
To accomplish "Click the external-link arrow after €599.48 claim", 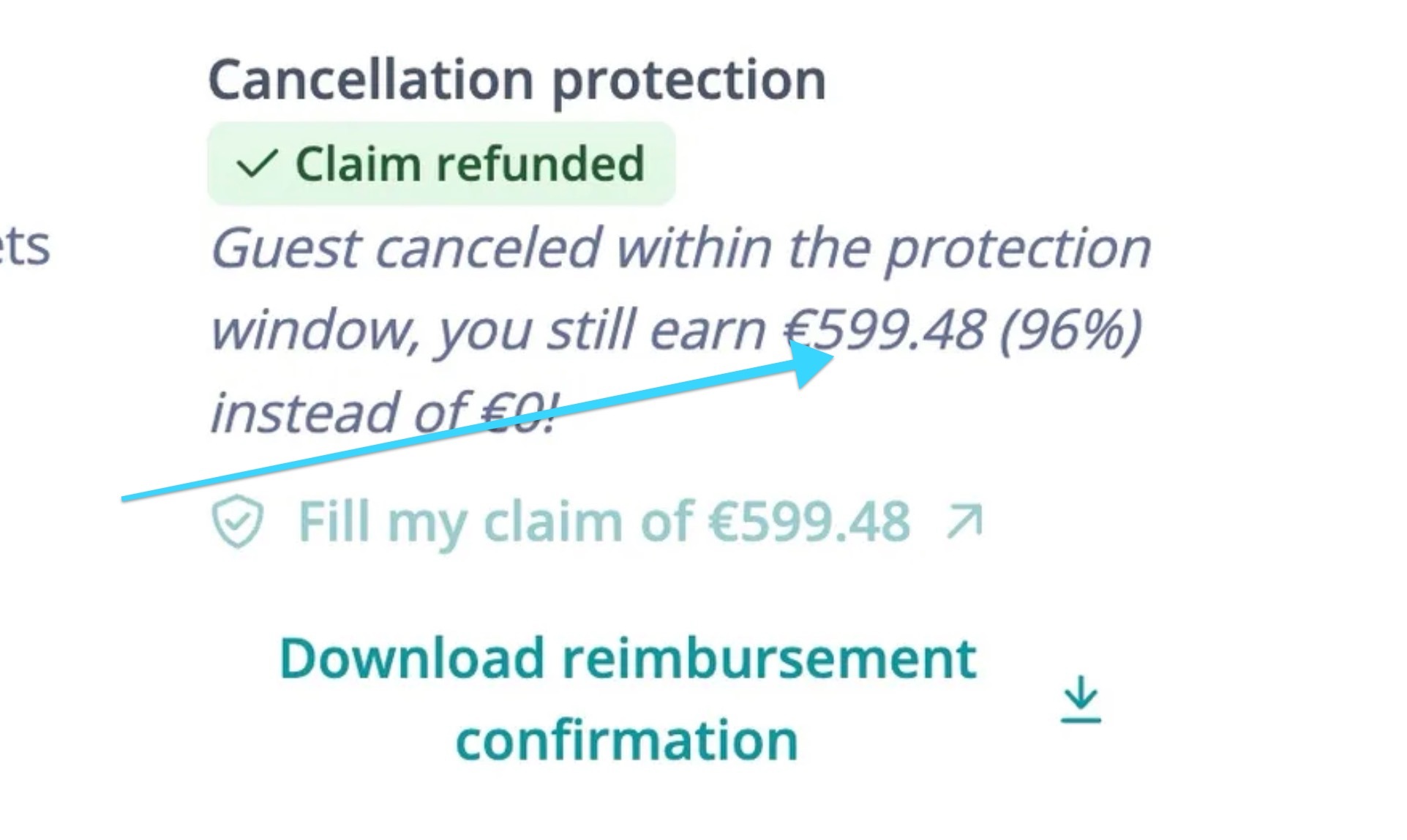I will pyautogui.click(x=964, y=522).
